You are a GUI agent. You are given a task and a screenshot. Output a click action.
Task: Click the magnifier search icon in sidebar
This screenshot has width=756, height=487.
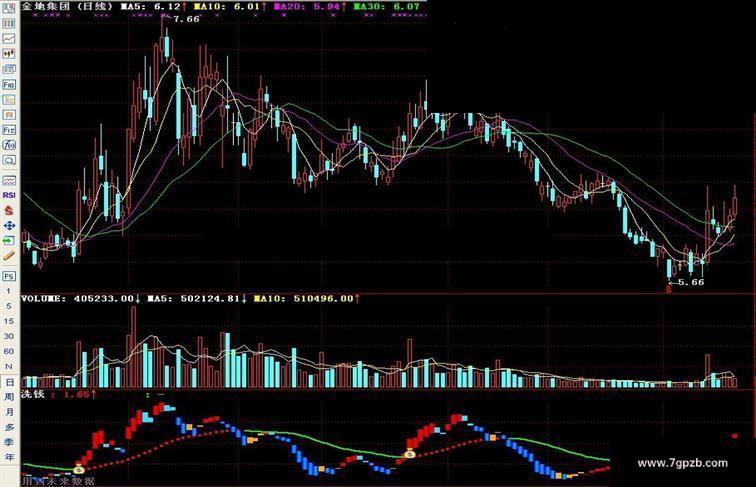click(x=9, y=160)
